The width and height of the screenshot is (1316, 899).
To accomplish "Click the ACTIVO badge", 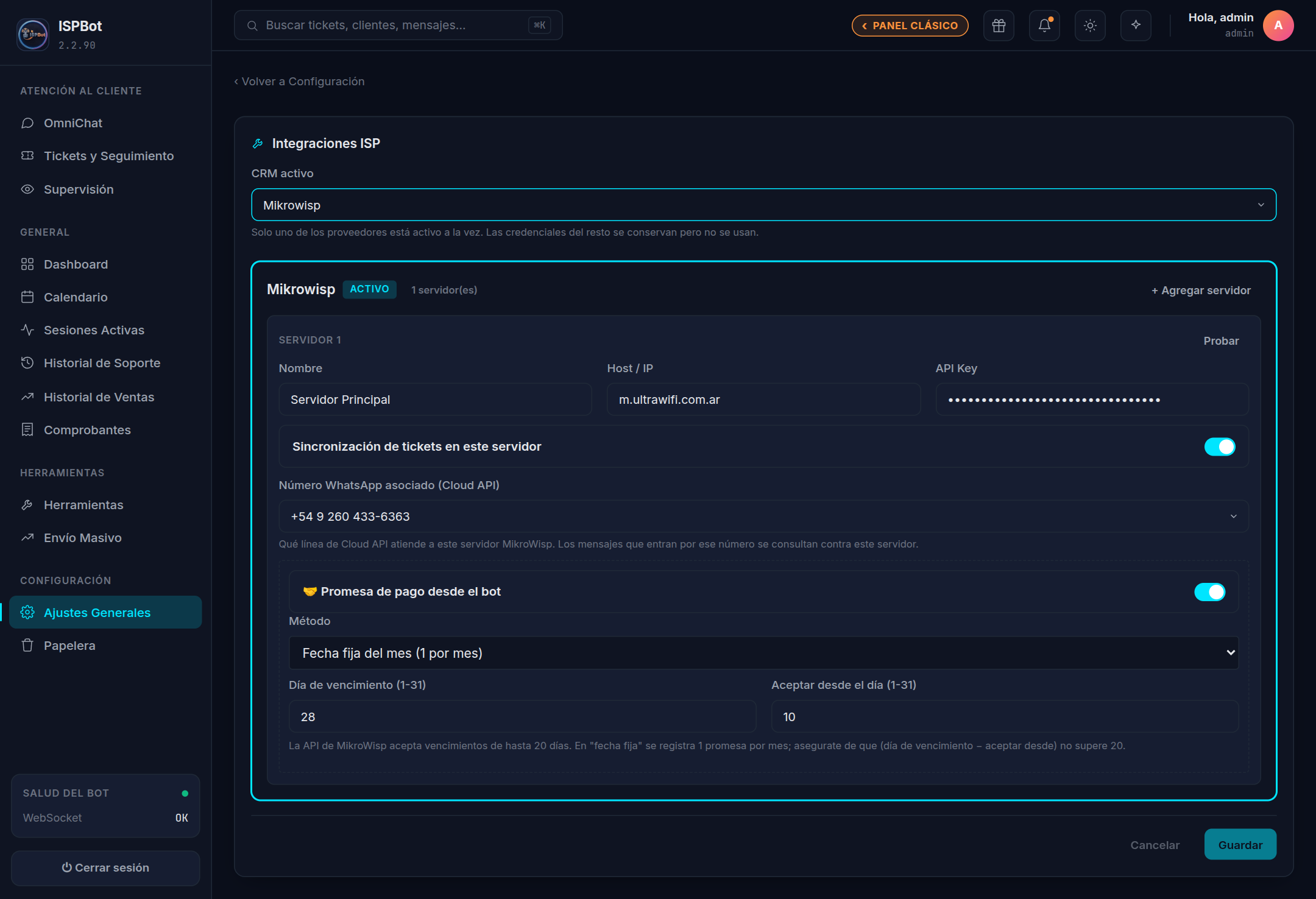I will [x=369, y=289].
